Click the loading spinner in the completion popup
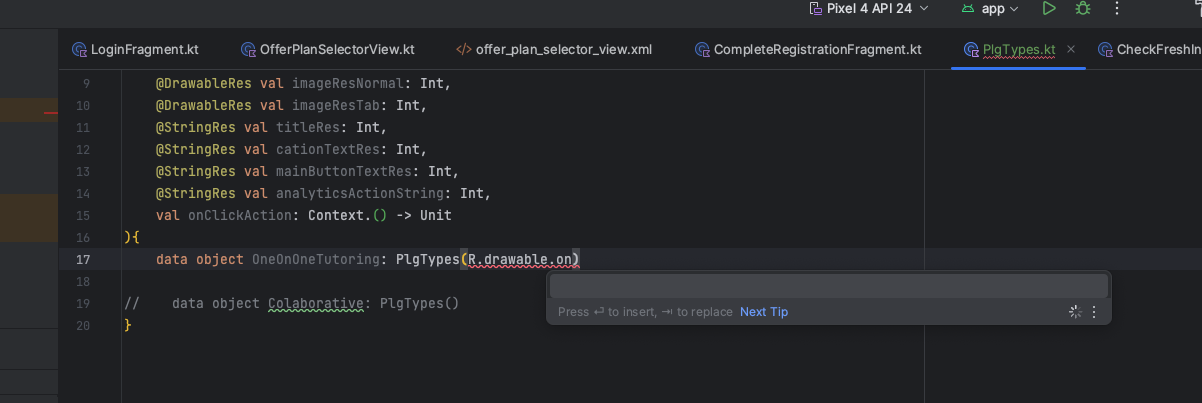 pos(1075,312)
